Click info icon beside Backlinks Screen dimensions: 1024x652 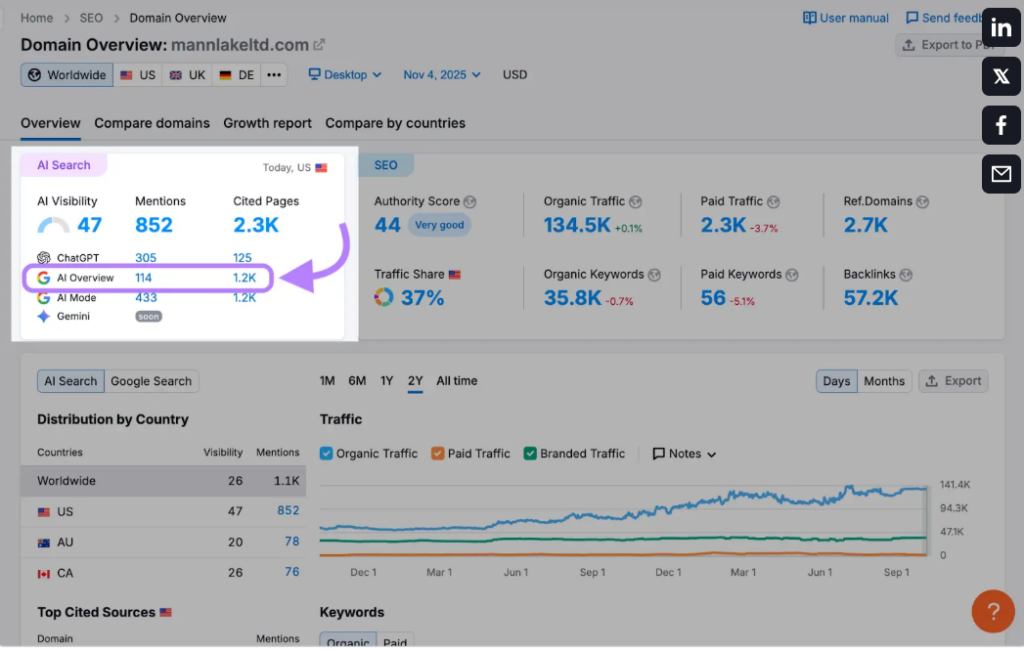click(x=905, y=275)
